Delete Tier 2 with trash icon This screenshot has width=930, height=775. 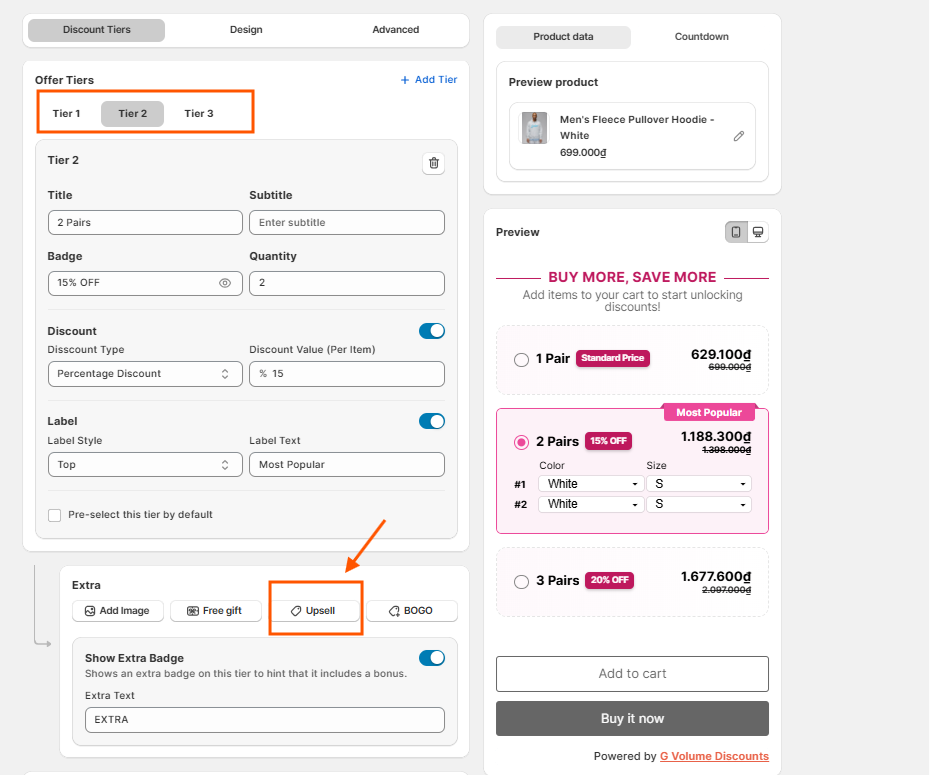coord(434,163)
